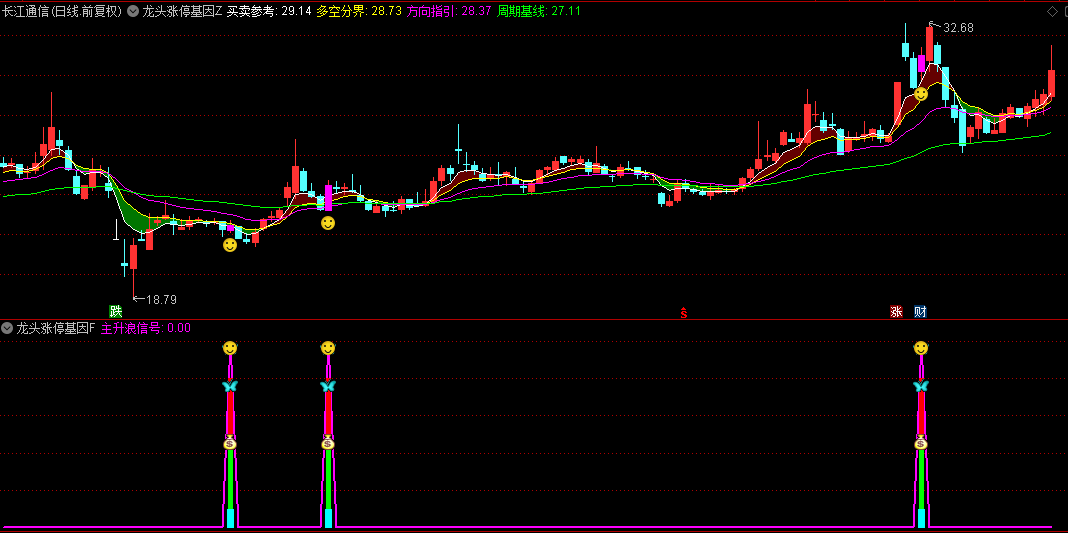Image resolution: width=1068 pixels, height=533 pixels.
Task: Click the 长江通信(日线.前复权) chart title
Action: [61, 12]
